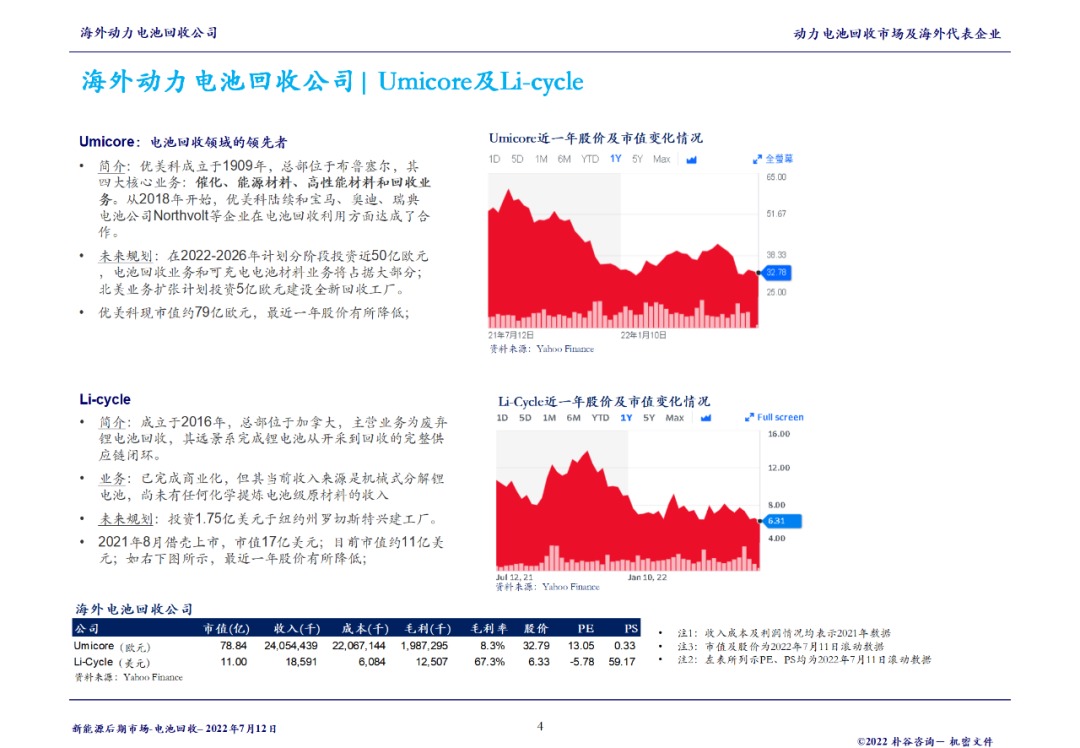Select Max range on Umicore chart
The width and height of the screenshot is (1080, 748).
[x=661, y=159]
